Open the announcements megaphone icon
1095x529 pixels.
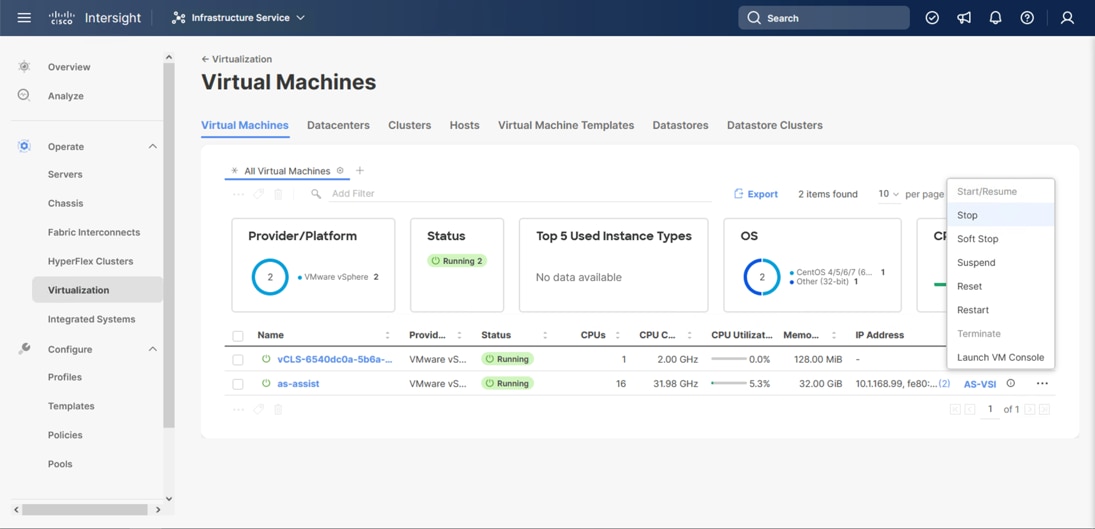[x=964, y=18]
